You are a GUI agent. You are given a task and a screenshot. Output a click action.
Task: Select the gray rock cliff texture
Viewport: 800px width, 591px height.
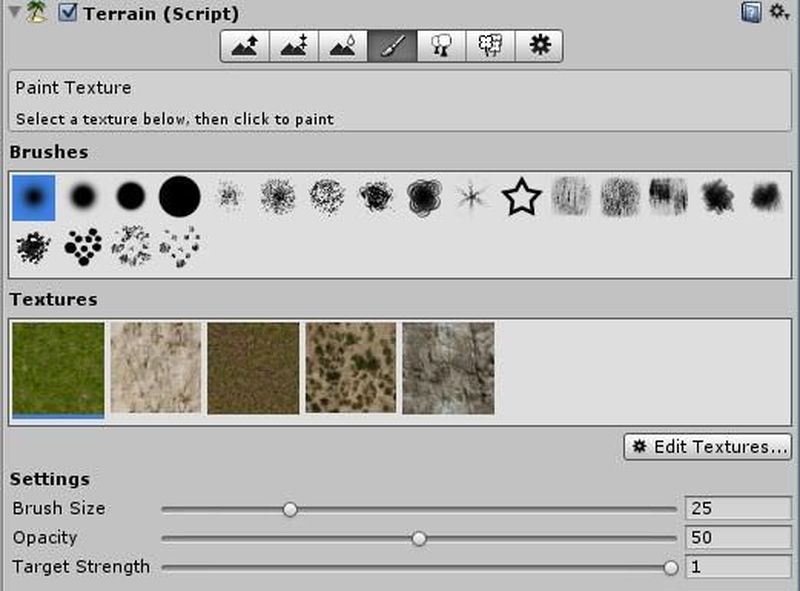pos(448,368)
